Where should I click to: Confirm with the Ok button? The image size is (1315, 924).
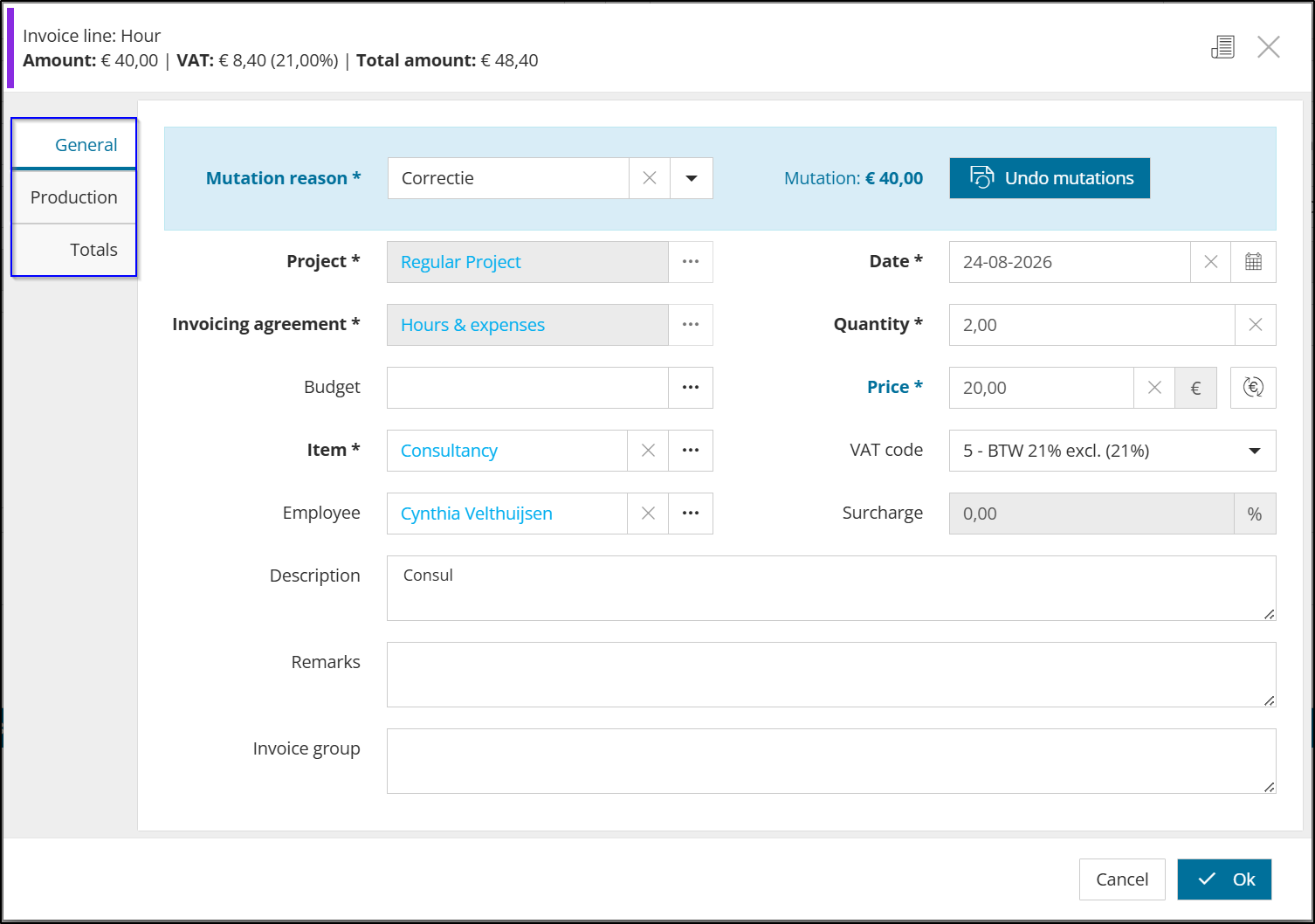(x=1224, y=879)
